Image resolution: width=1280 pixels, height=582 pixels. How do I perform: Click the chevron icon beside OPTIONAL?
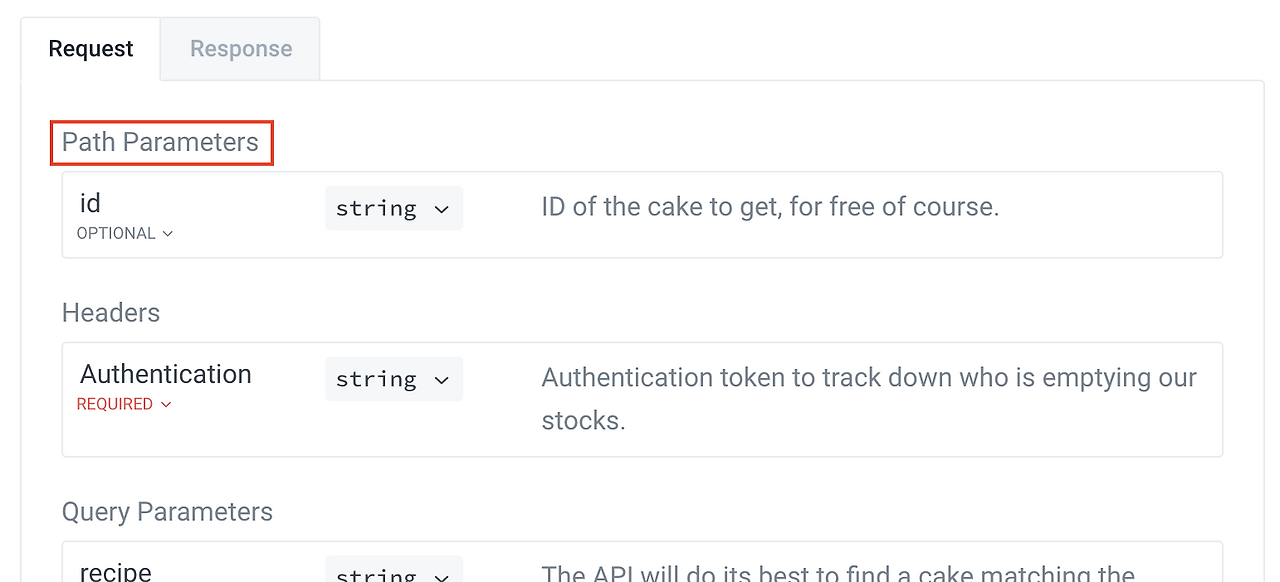tap(167, 234)
